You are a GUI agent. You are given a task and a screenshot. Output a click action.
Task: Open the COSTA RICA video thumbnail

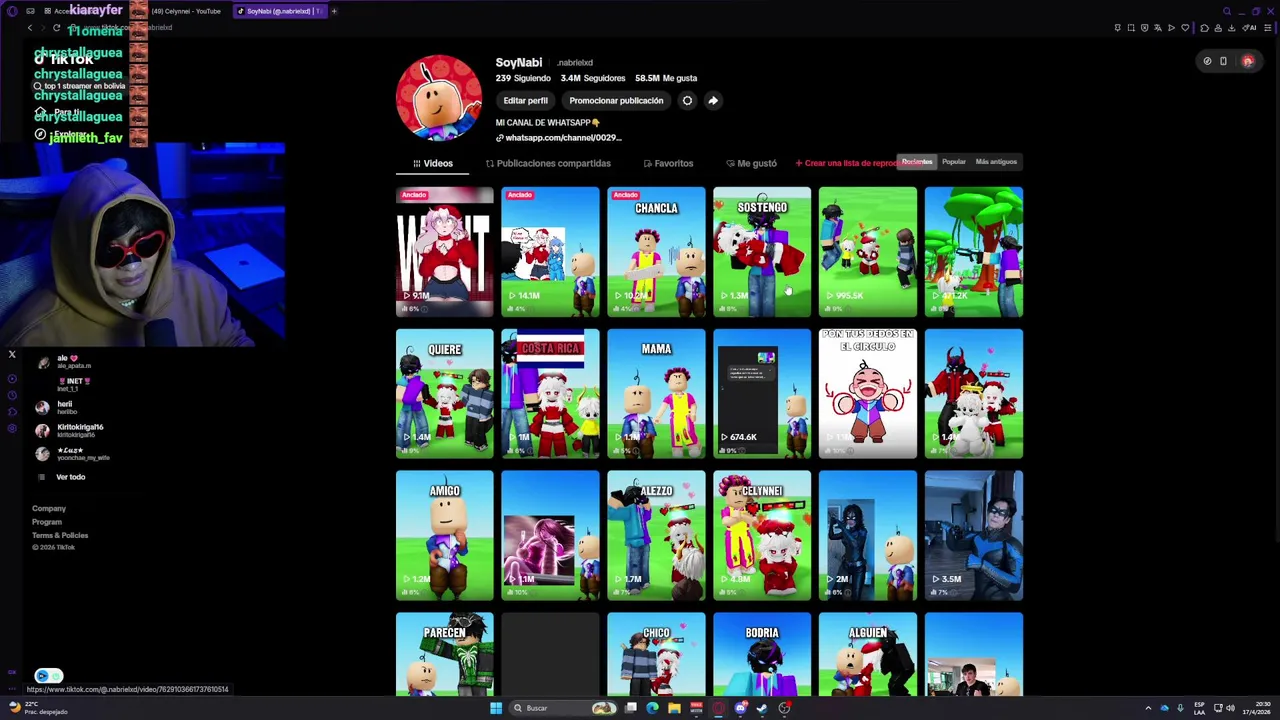550,394
